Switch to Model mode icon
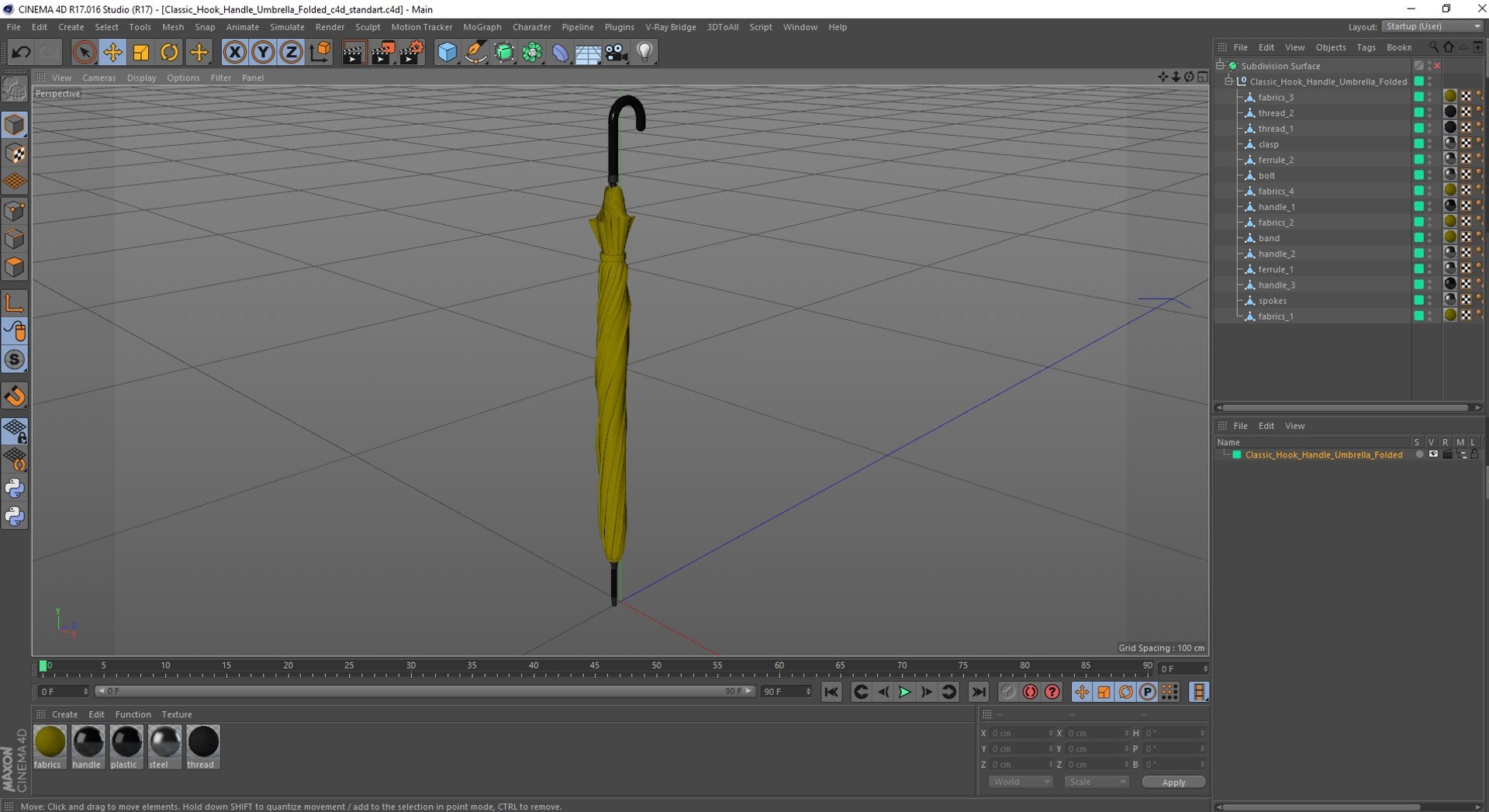 click(14, 125)
